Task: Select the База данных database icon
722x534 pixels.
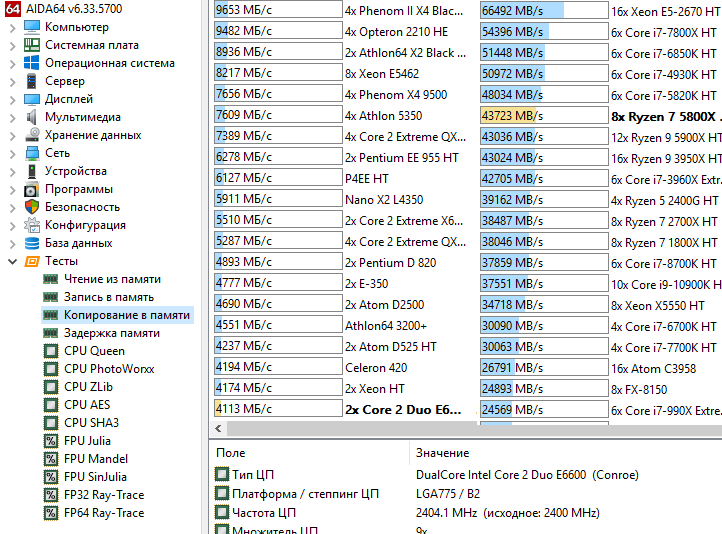Action: (32, 243)
